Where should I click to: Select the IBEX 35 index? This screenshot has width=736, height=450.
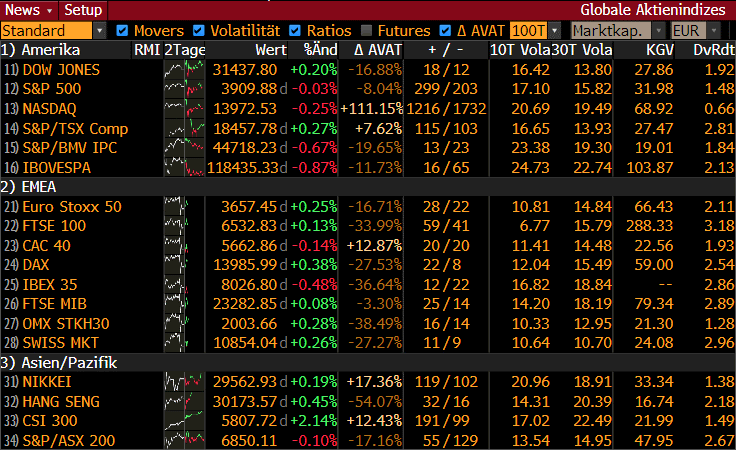[x=50, y=284]
